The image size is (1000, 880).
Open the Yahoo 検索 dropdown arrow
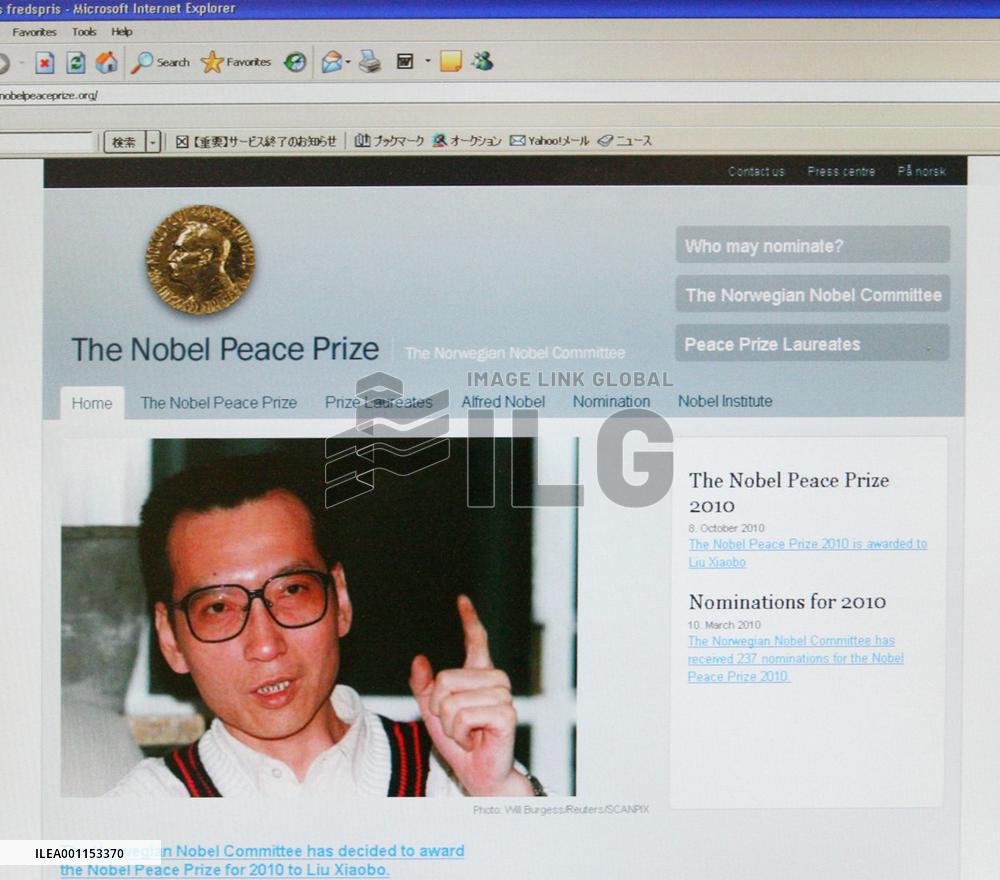click(x=152, y=140)
